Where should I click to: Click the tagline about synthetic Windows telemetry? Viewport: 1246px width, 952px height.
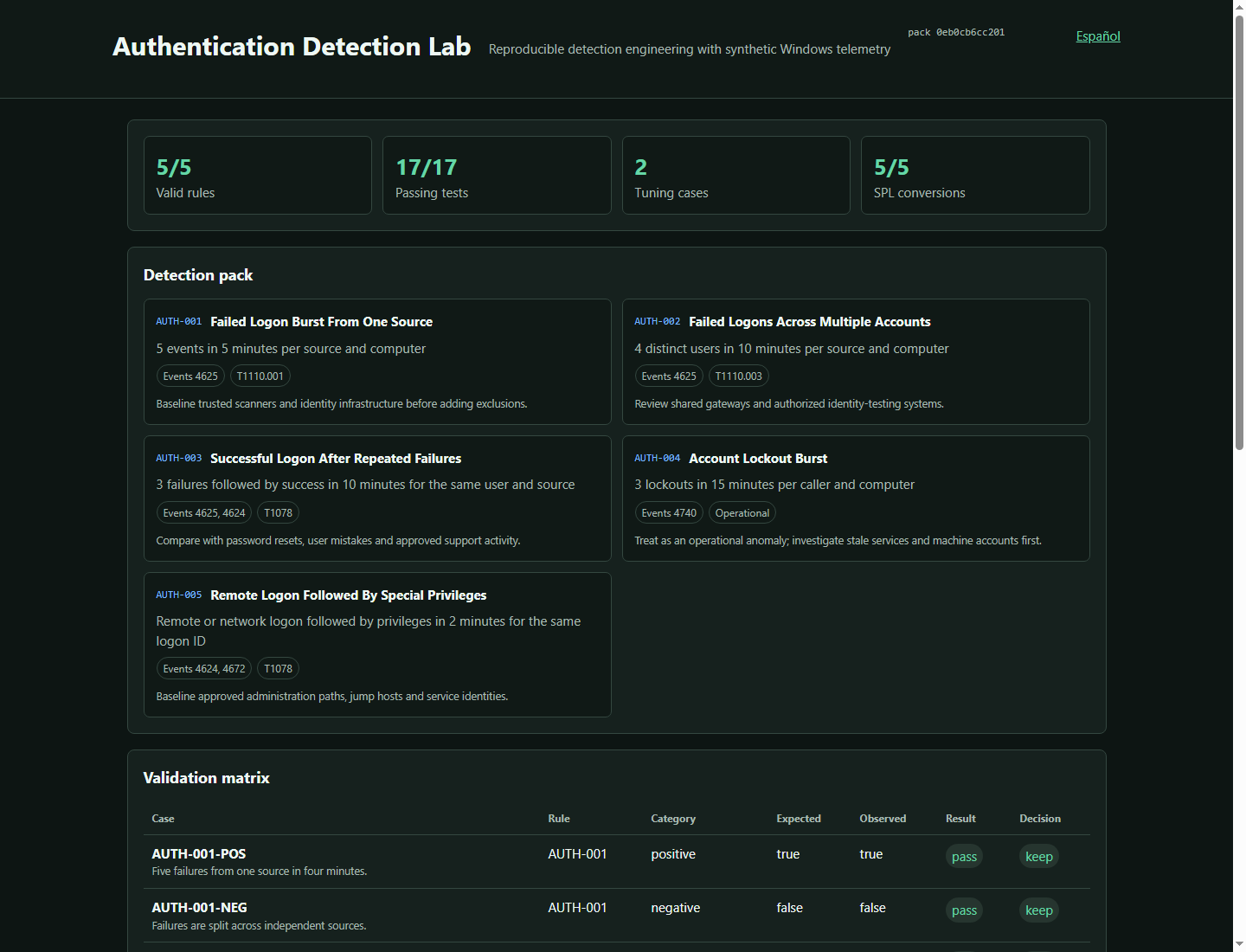(690, 49)
